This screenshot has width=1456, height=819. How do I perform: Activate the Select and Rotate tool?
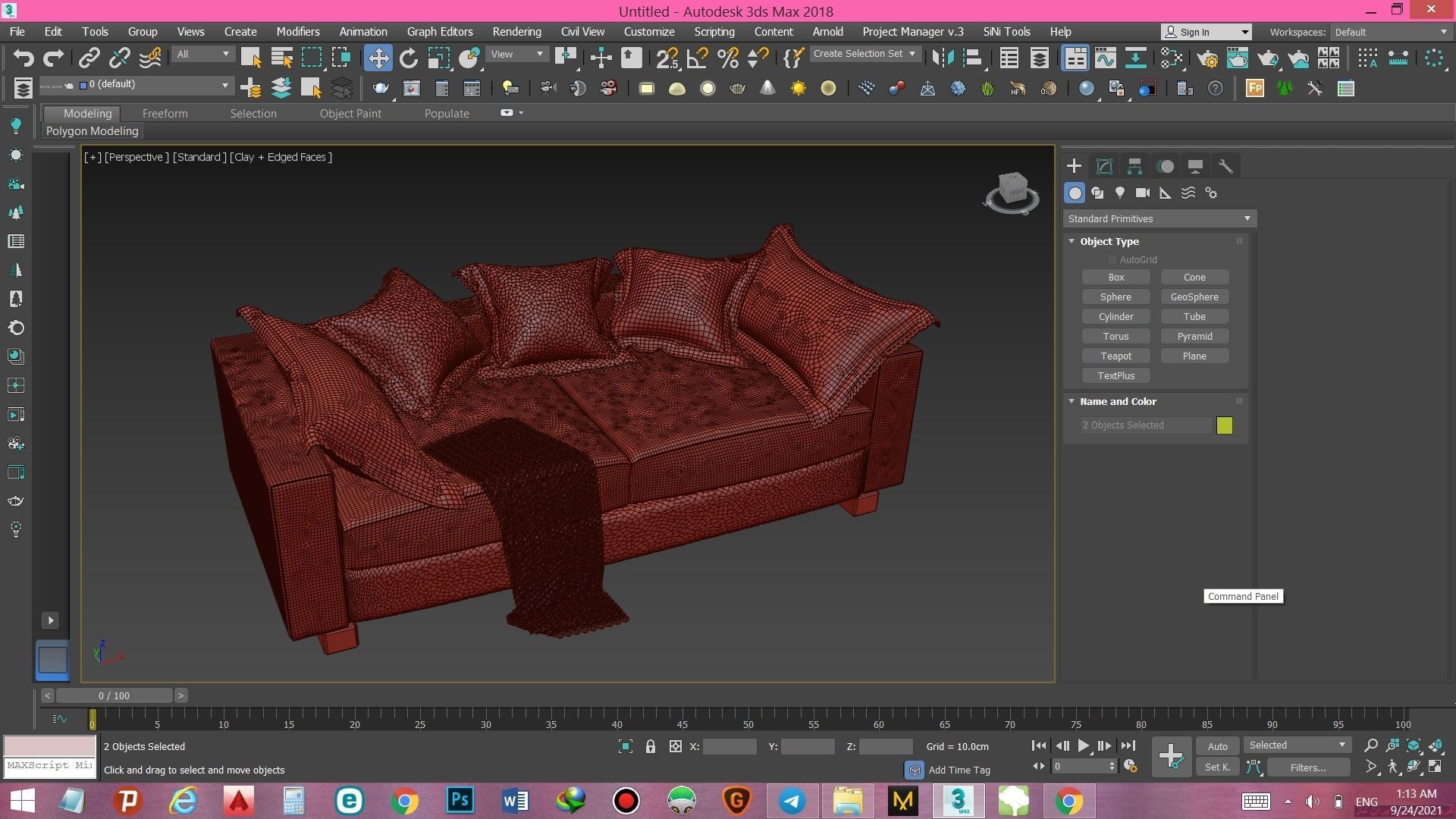pos(409,57)
